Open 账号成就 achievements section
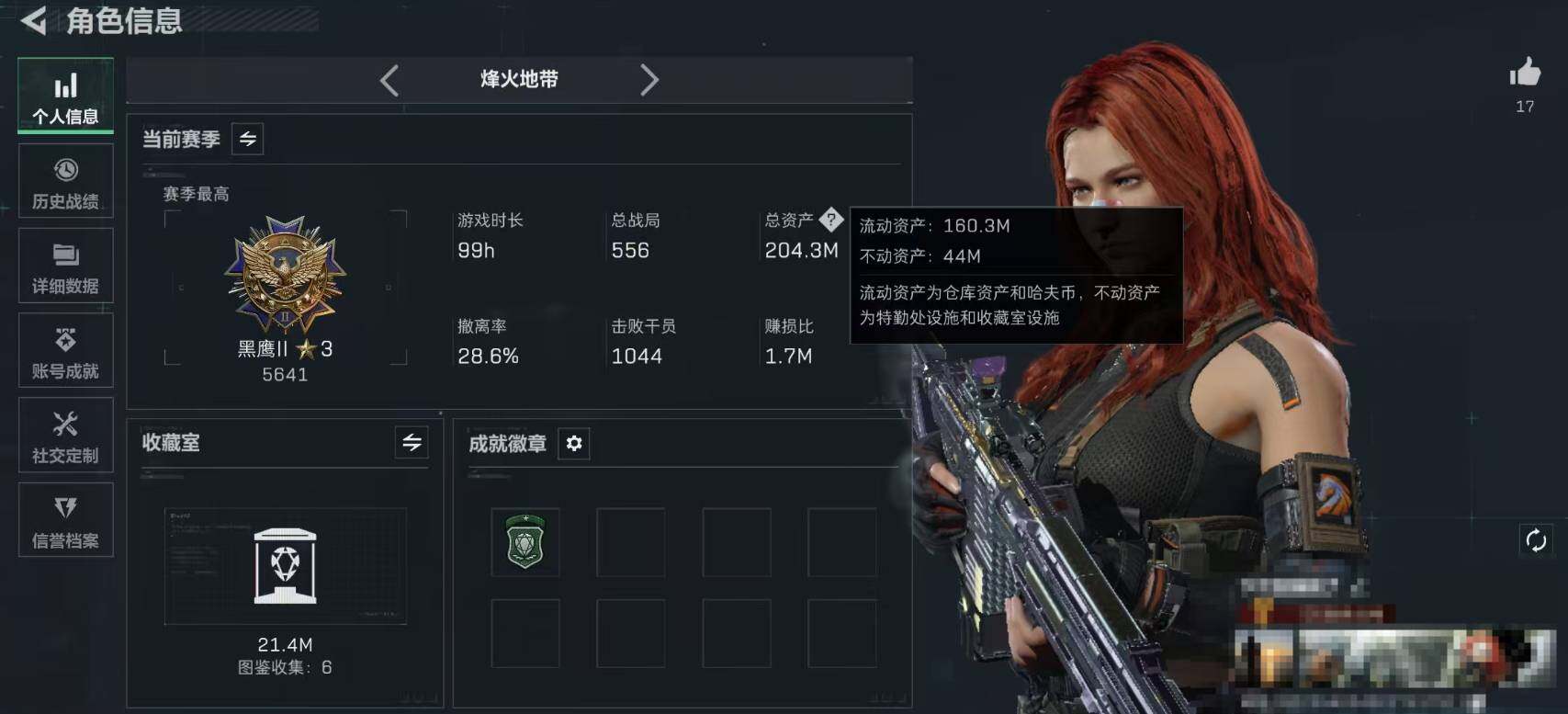1568x714 pixels. [x=65, y=350]
